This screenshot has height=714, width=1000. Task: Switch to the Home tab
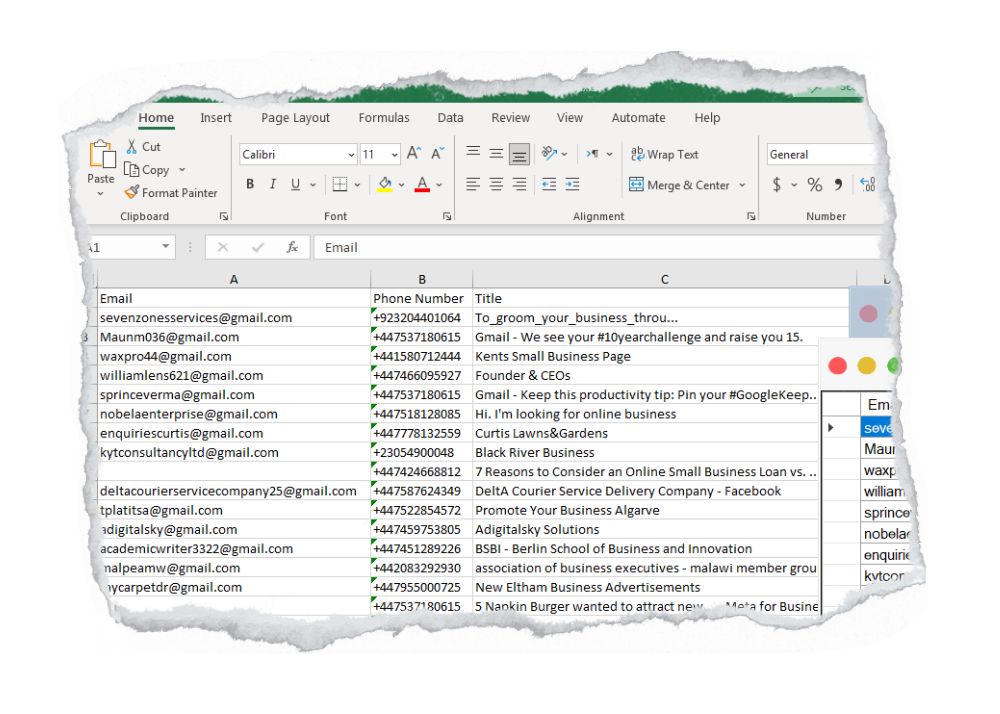(156, 118)
